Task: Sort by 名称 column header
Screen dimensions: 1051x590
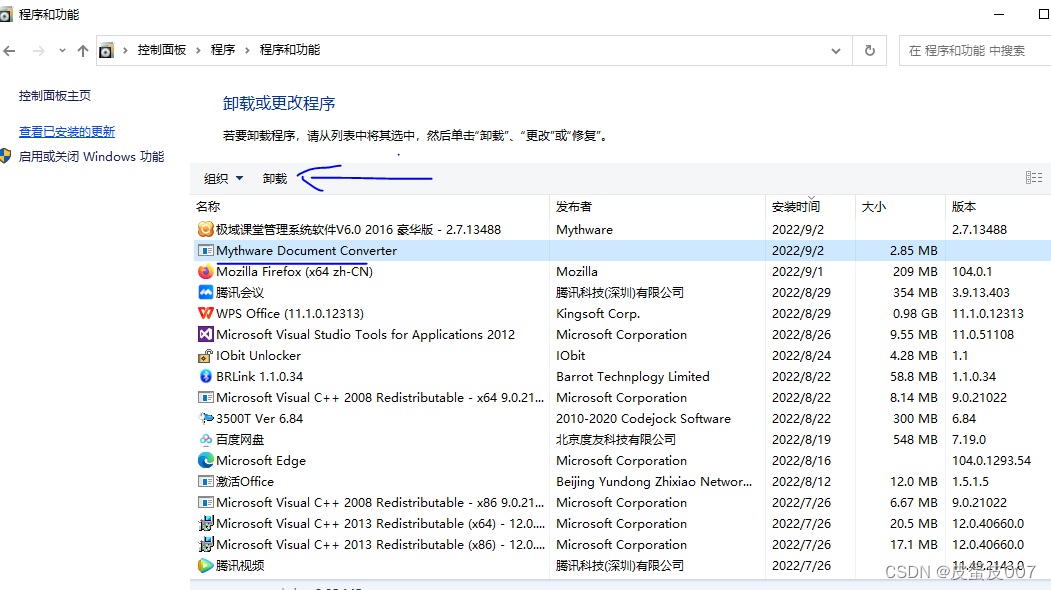Action: [208, 206]
